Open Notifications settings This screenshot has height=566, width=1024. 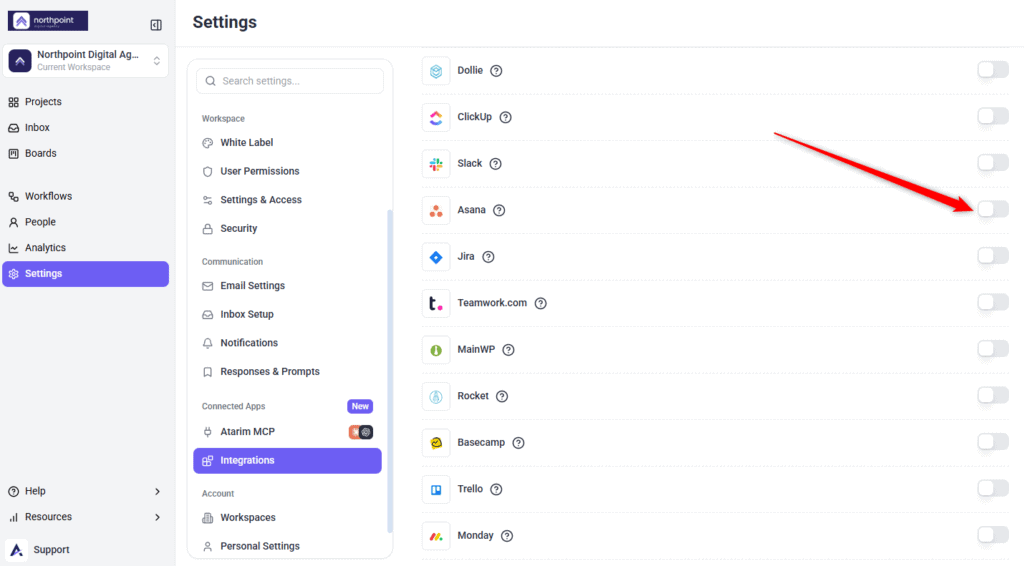(287, 343)
